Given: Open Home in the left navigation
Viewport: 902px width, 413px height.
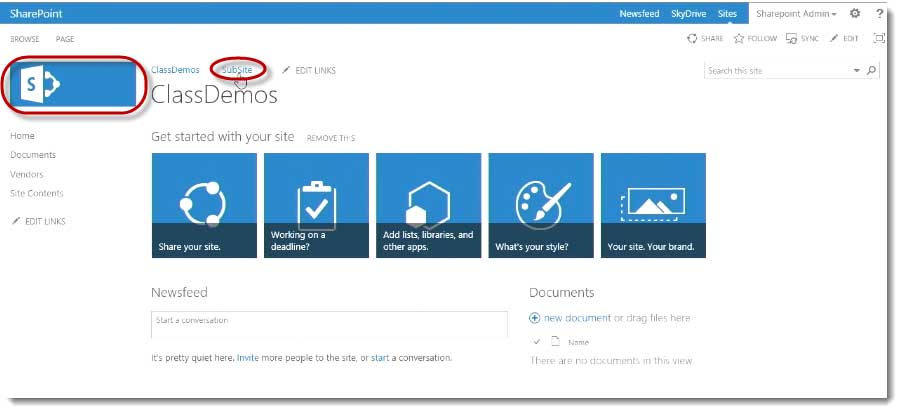Looking at the screenshot, I should [22, 136].
